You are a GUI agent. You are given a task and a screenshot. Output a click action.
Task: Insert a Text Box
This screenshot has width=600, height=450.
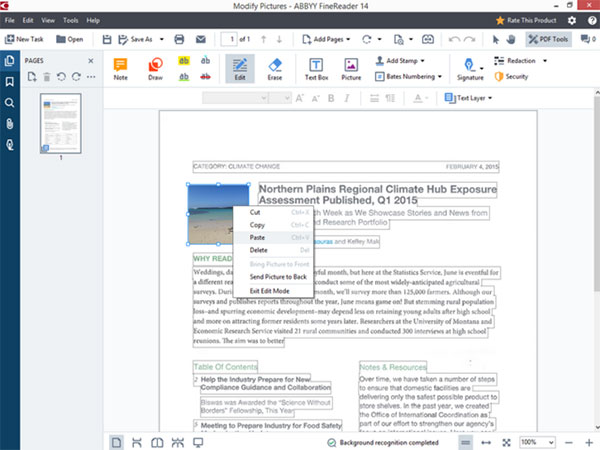(316, 67)
